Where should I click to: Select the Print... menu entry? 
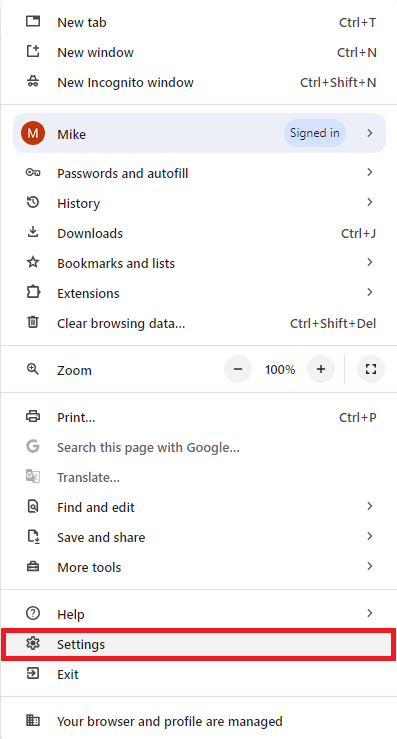point(198,417)
